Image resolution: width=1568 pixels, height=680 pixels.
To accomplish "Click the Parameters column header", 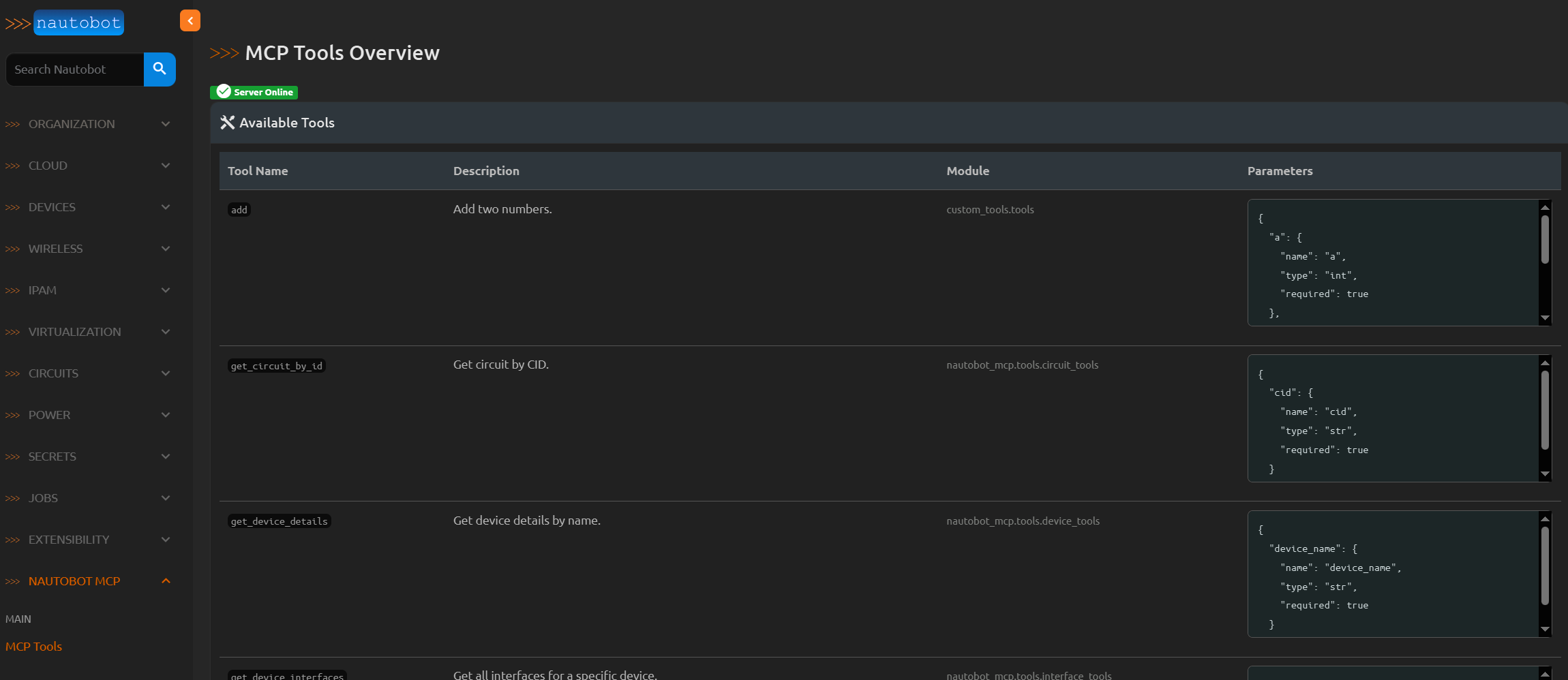I will click(1280, 171).
